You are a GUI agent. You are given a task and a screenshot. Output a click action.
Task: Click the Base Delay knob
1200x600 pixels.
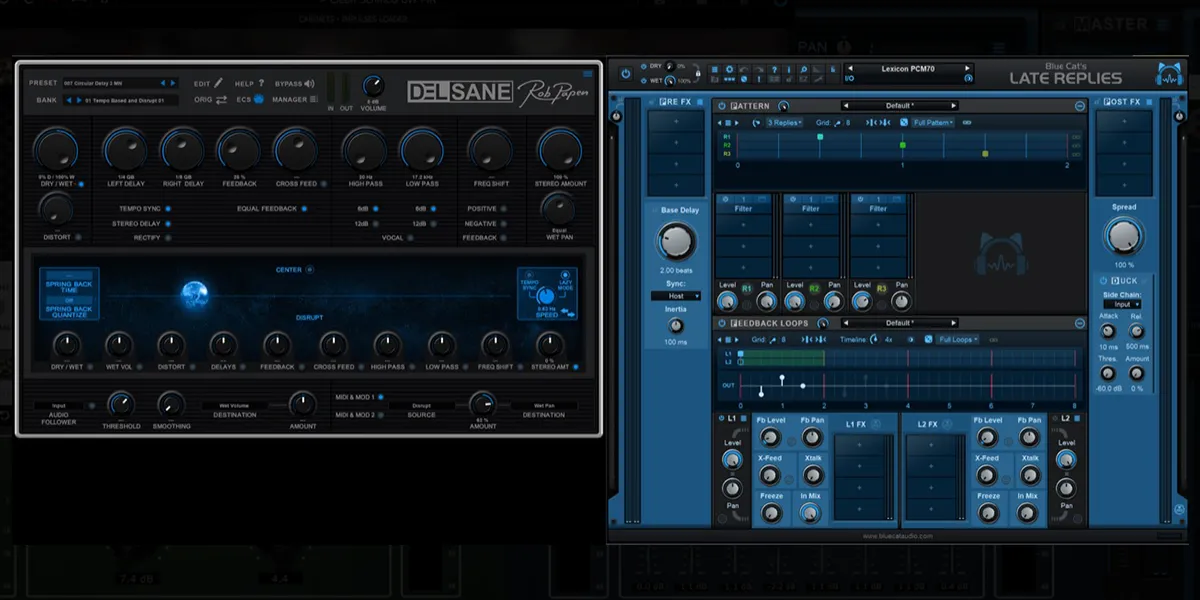point(676,240)
